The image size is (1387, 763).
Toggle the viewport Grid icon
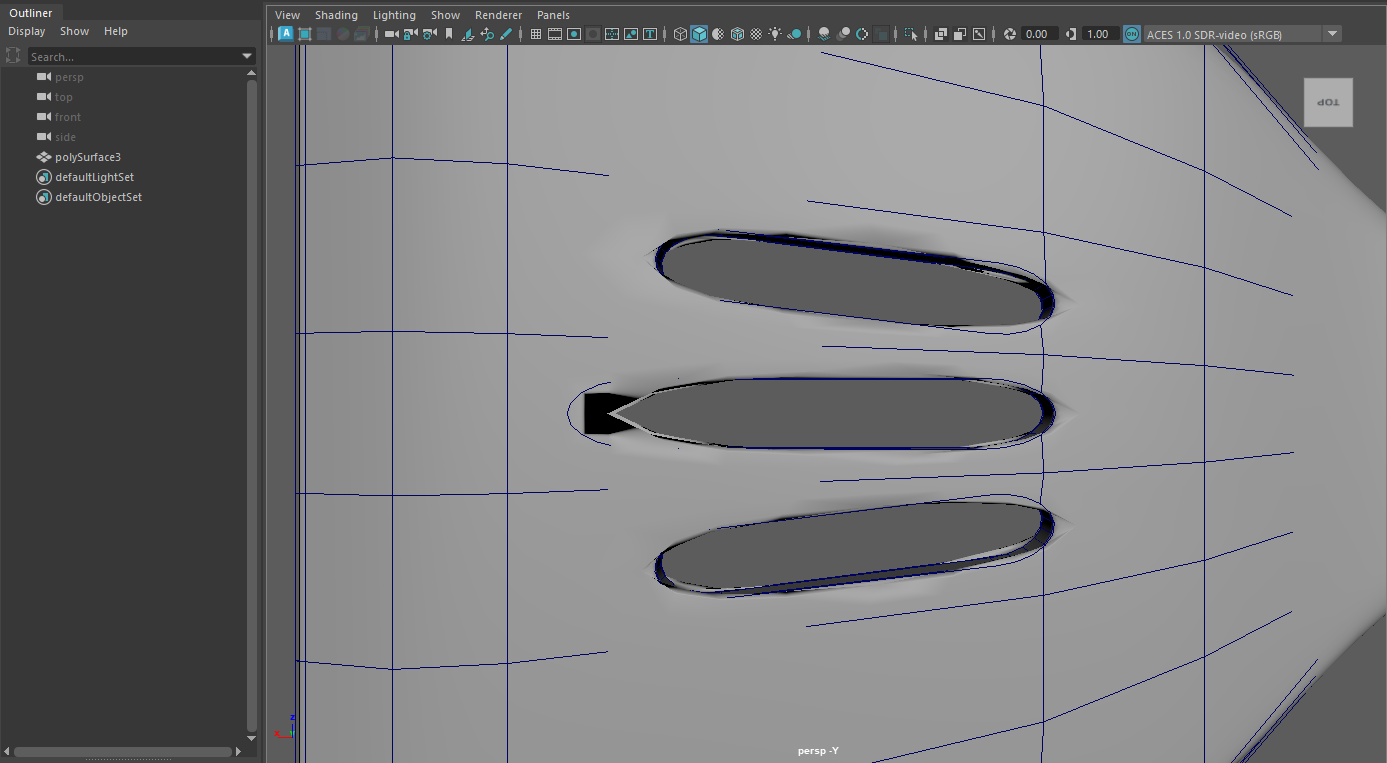536,34
